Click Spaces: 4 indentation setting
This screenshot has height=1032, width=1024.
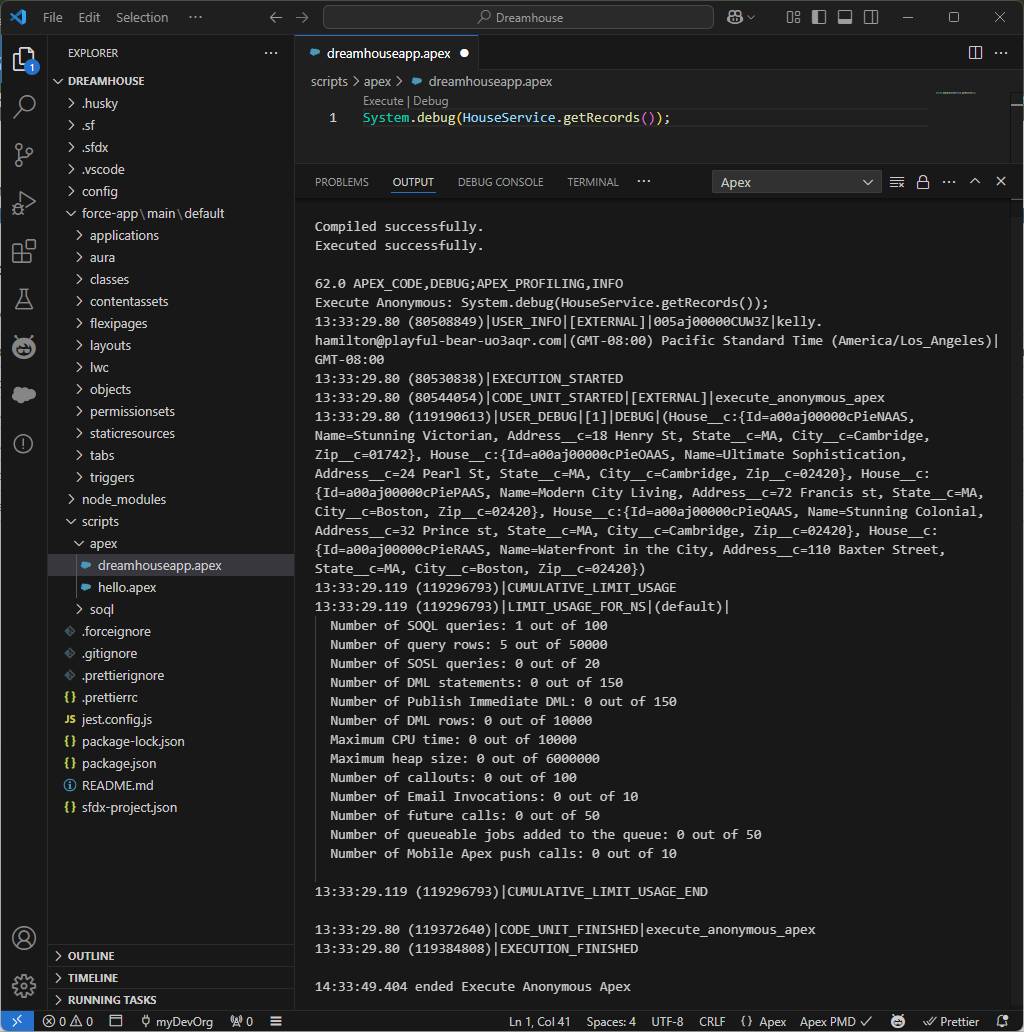coord(611,1021)
